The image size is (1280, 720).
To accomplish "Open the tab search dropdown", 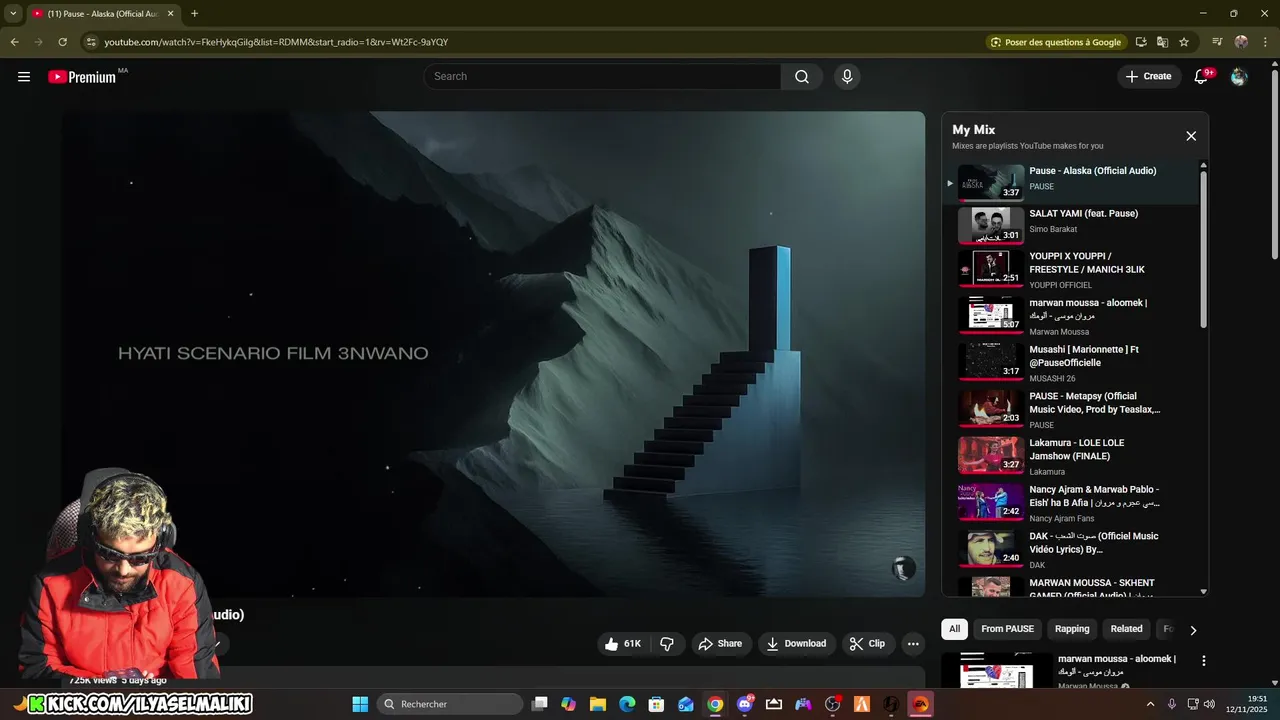I will coord(13,14).
